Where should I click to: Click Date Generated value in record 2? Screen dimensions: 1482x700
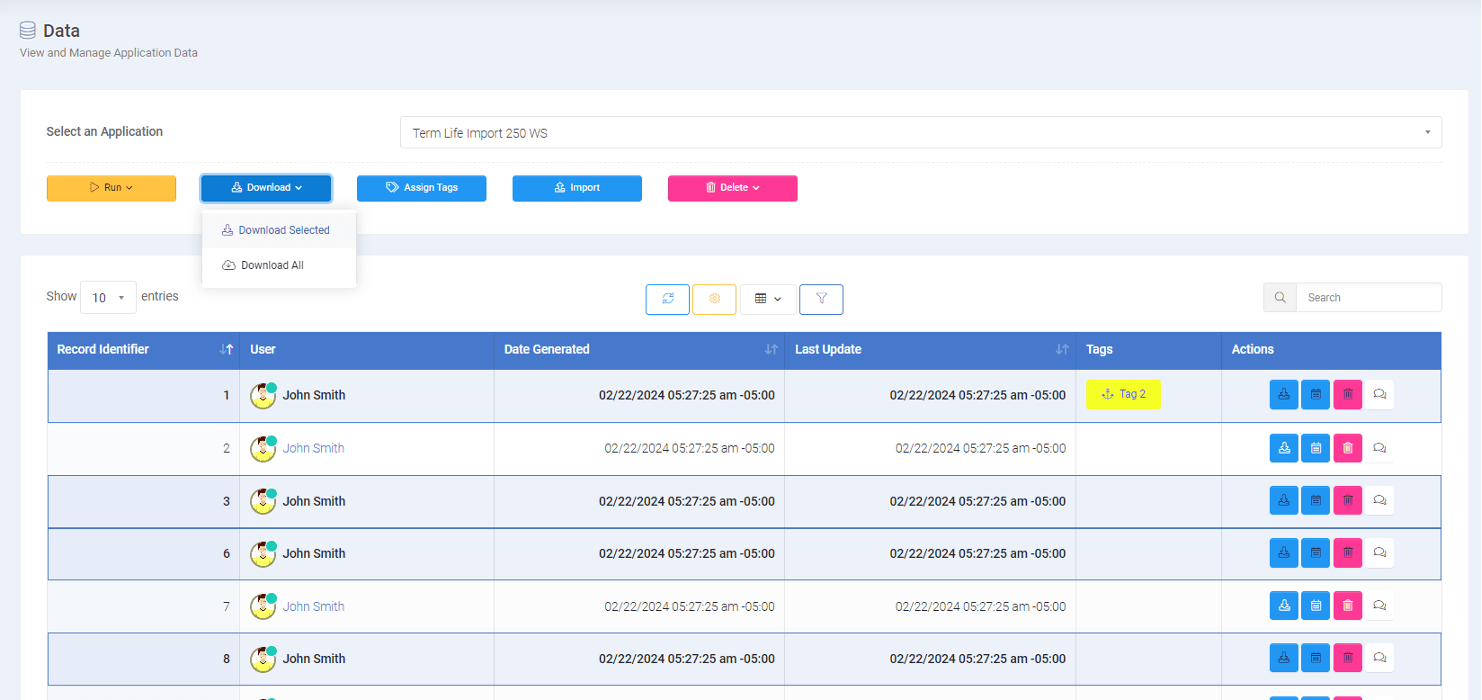pyautogui.click(x=689, y=448)
